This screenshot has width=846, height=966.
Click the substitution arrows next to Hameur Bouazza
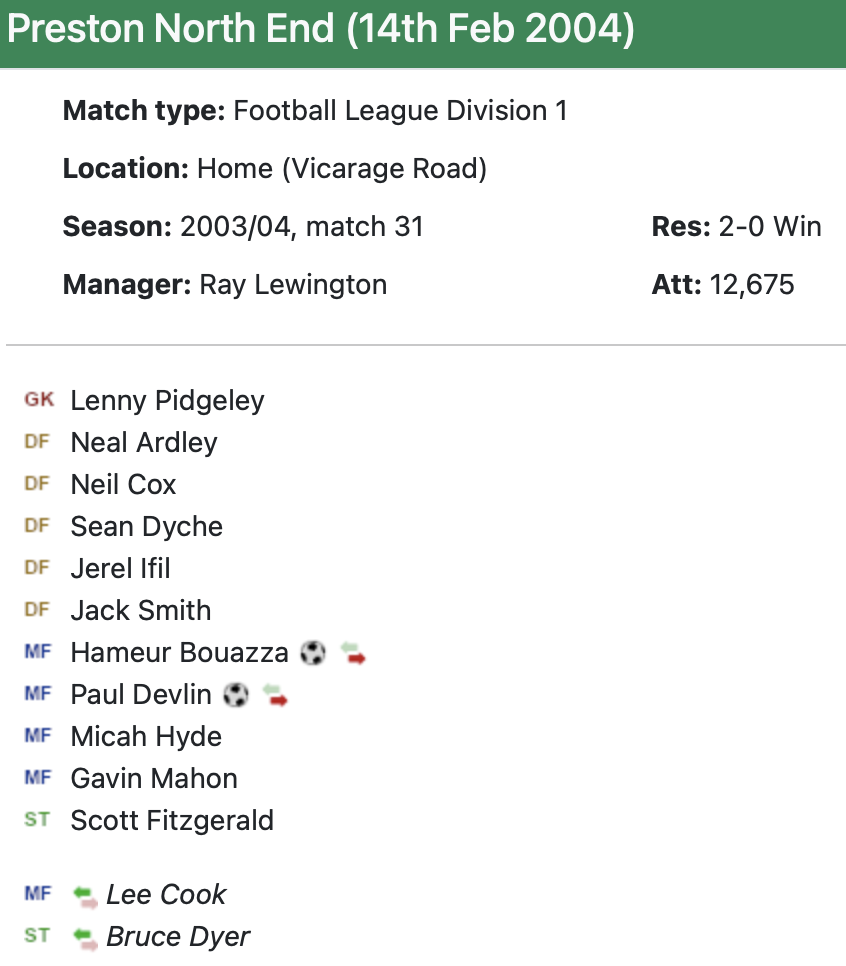352,654
